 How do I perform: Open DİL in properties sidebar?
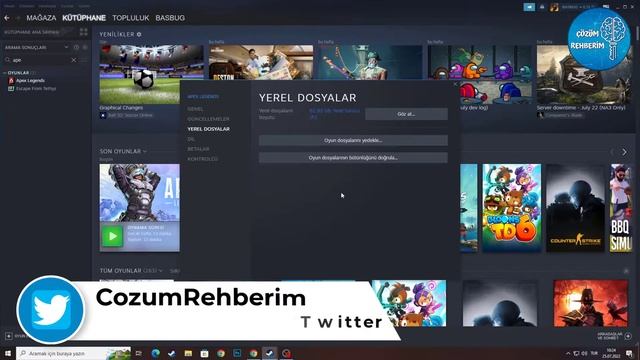191,139
